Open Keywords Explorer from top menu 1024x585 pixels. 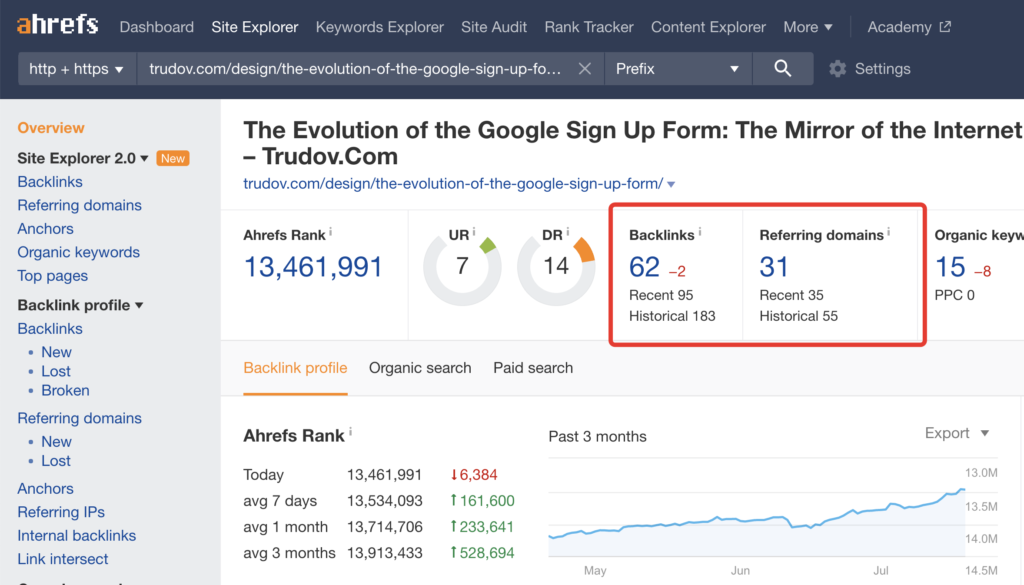coord(380,27)
